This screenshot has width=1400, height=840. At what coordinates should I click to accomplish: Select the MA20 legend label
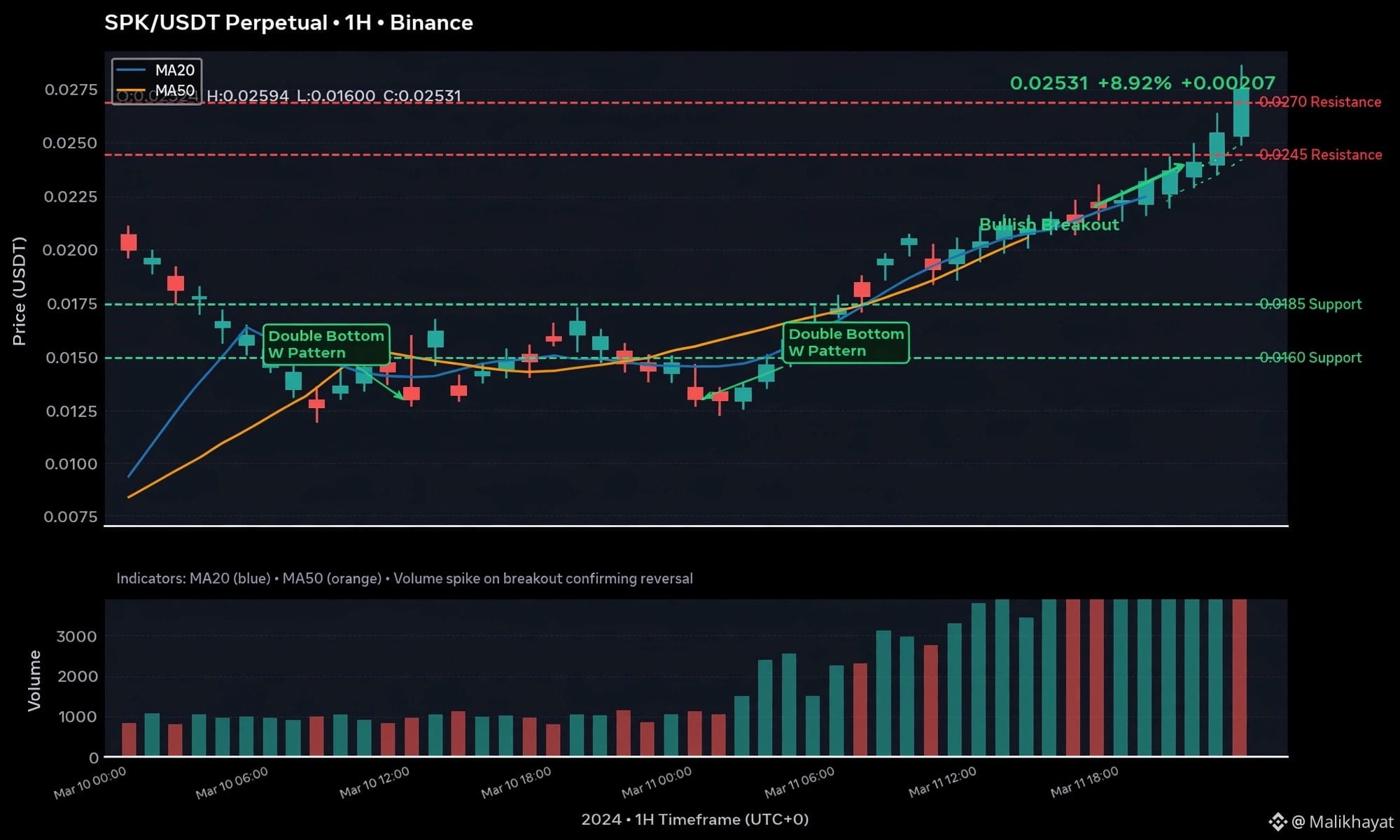tap(175, 70)
